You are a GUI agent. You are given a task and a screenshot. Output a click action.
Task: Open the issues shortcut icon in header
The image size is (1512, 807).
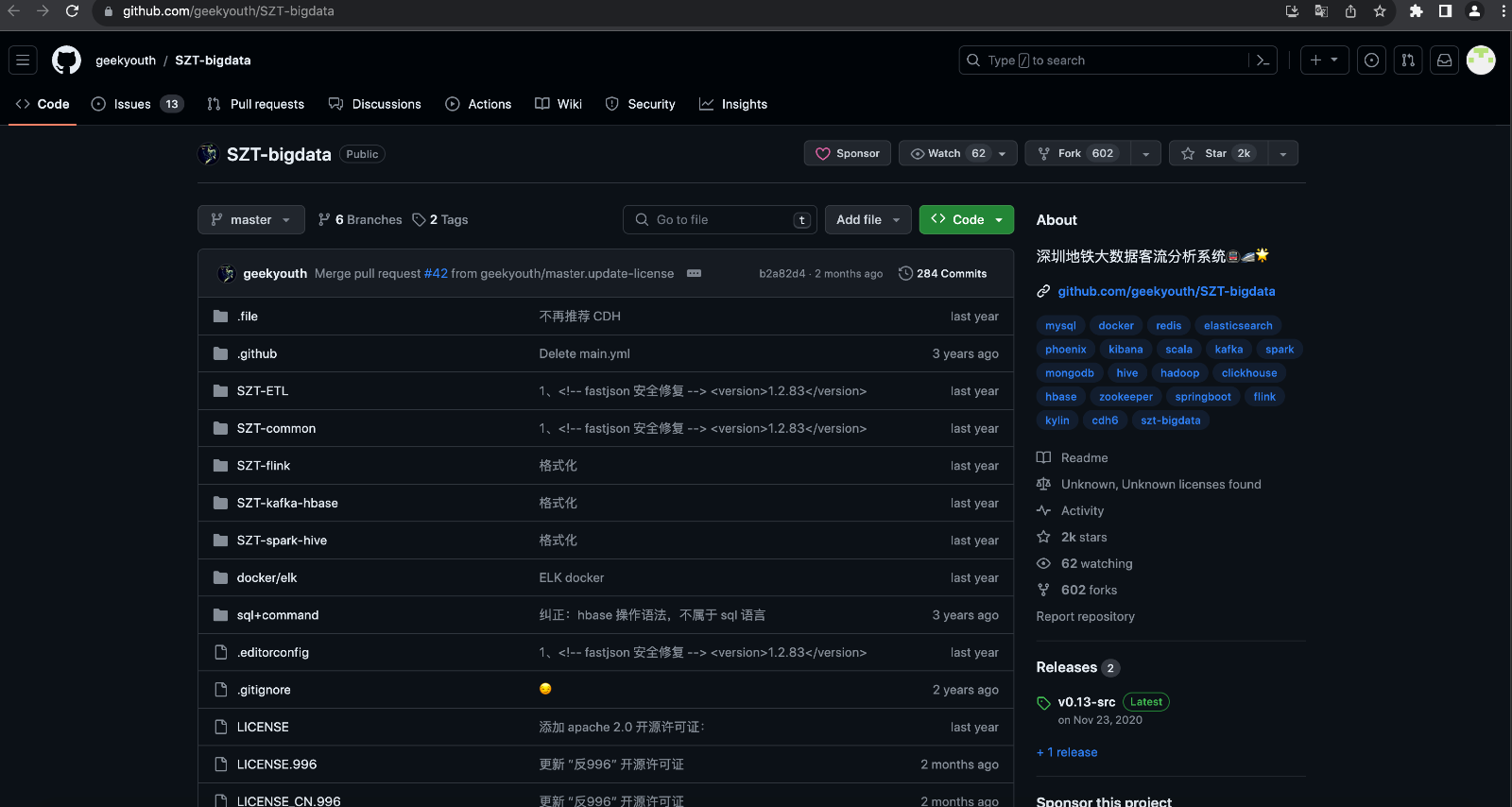pos(1371,60)
